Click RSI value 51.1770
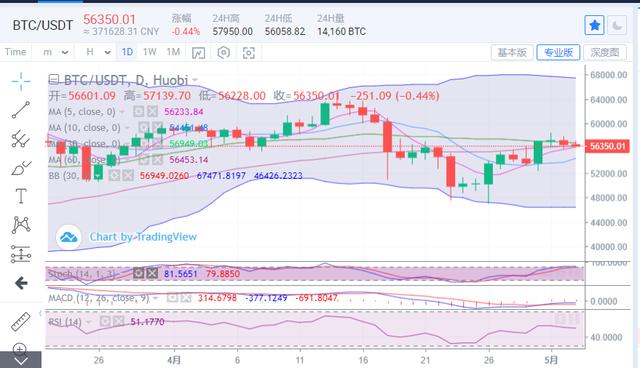This screenshot has width=640, height=368. pyautogui.click(x=147, y=322)
